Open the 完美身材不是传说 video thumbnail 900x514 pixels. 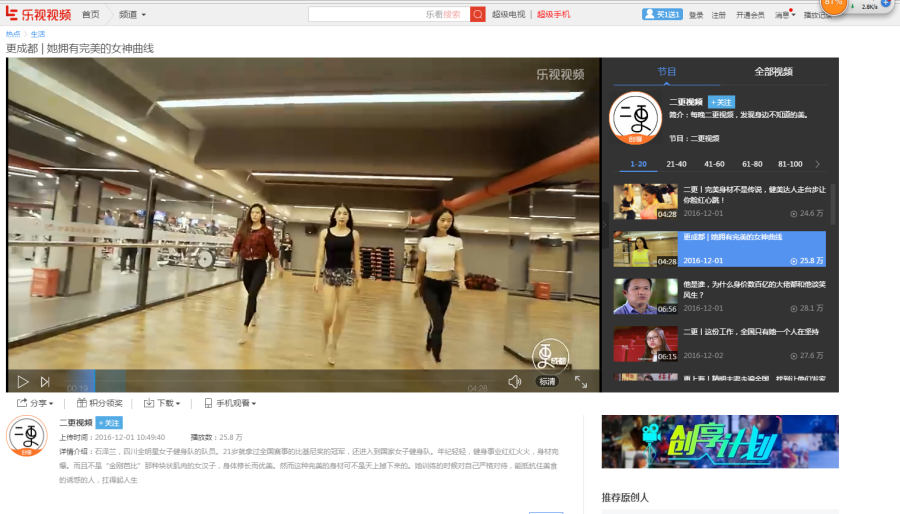click(x=645, y=201)
